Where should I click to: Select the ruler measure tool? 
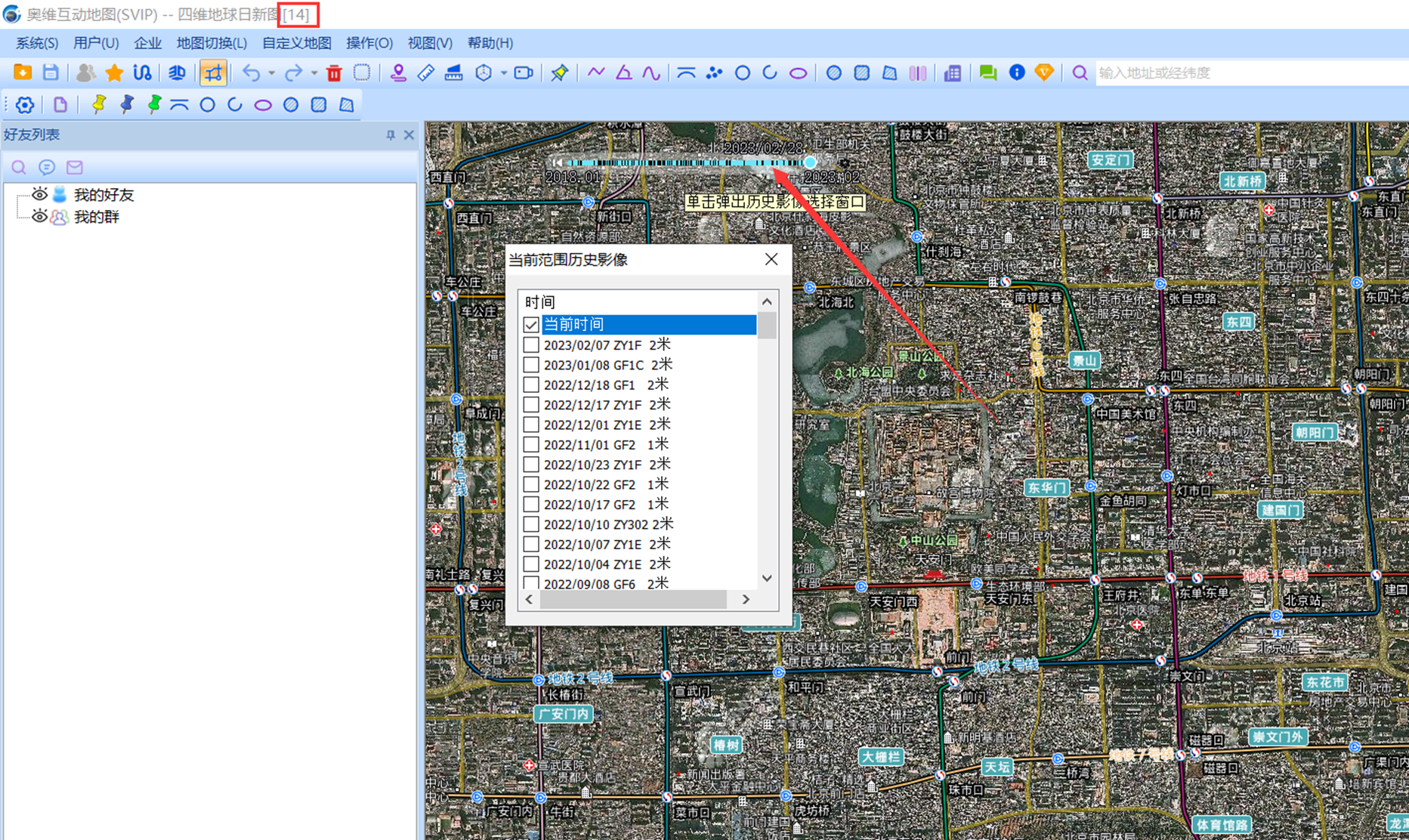425,73
